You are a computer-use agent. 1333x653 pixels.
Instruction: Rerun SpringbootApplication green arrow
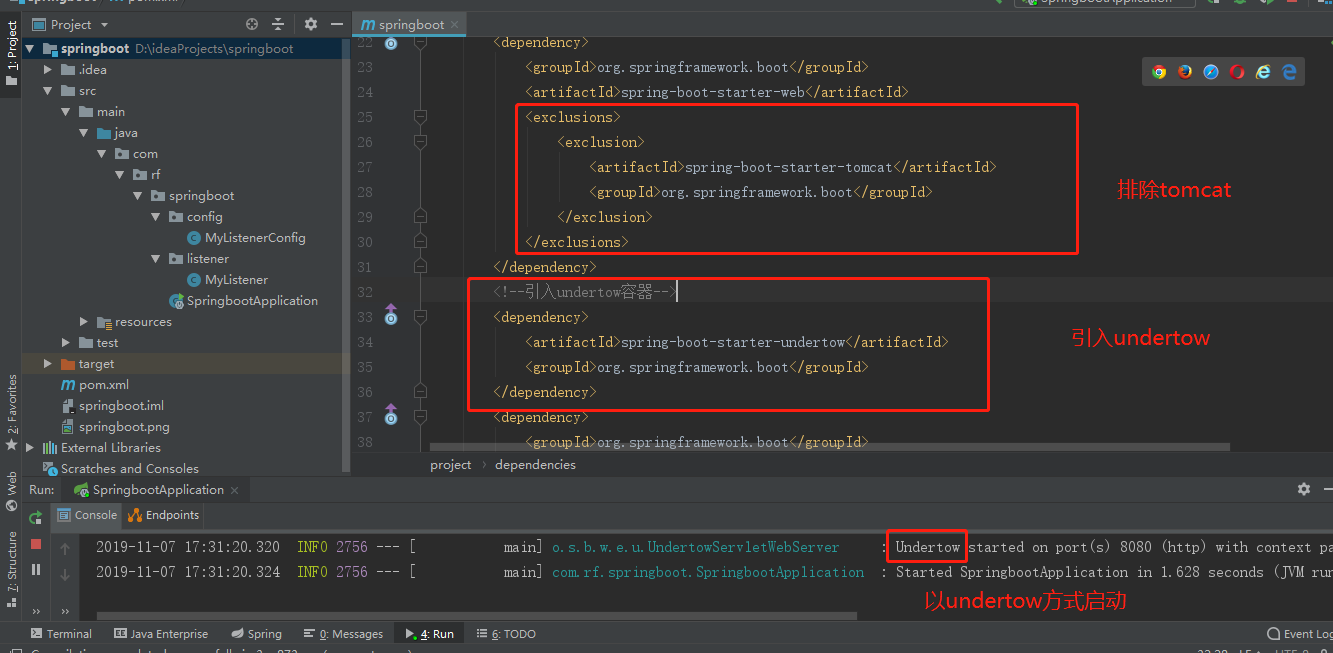coord(36,517)
